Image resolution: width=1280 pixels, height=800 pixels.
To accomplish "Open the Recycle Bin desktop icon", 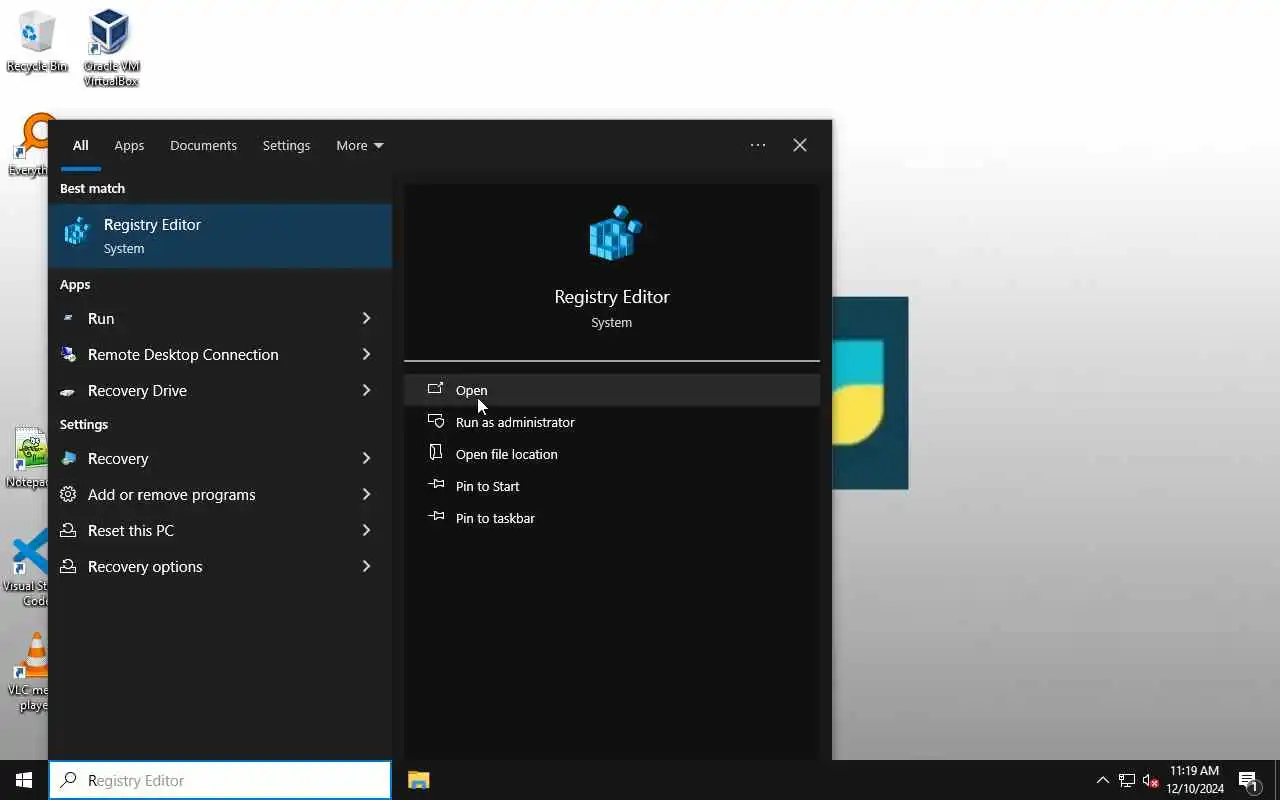I will click(x=37, y=41).
